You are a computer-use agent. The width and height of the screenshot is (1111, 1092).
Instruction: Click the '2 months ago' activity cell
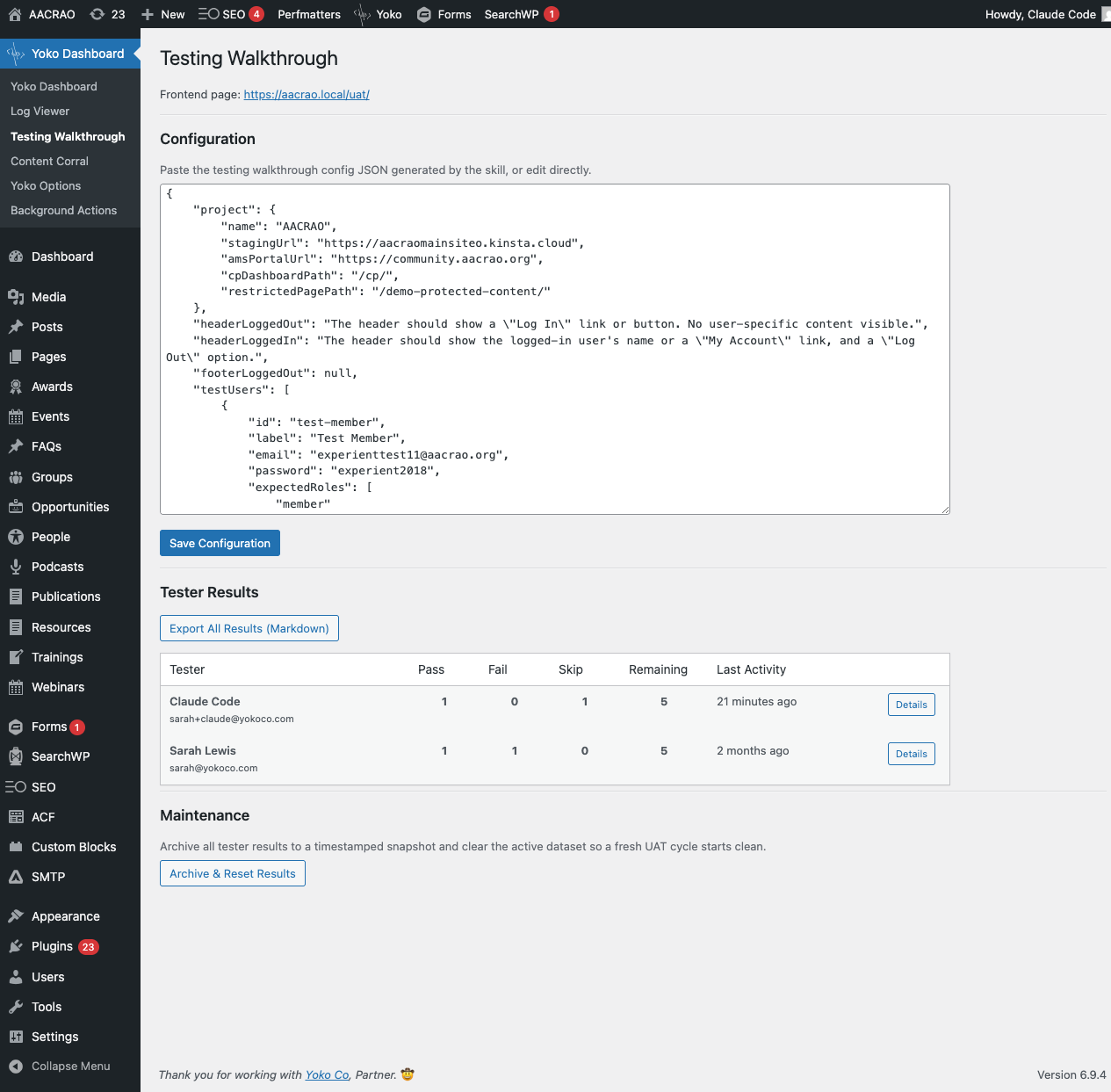click(753, 750)
